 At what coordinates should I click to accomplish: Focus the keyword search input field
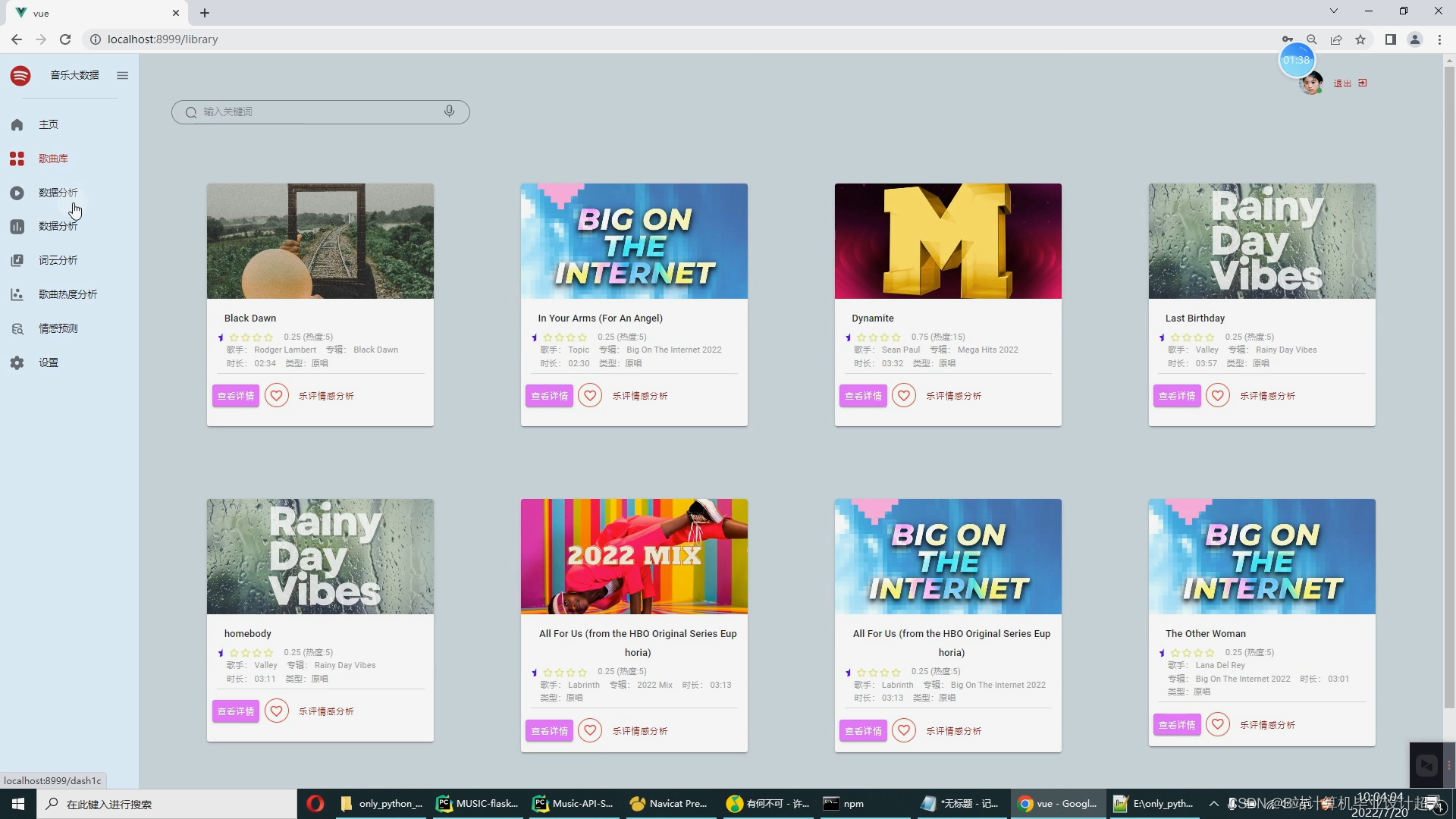point(318,111)
